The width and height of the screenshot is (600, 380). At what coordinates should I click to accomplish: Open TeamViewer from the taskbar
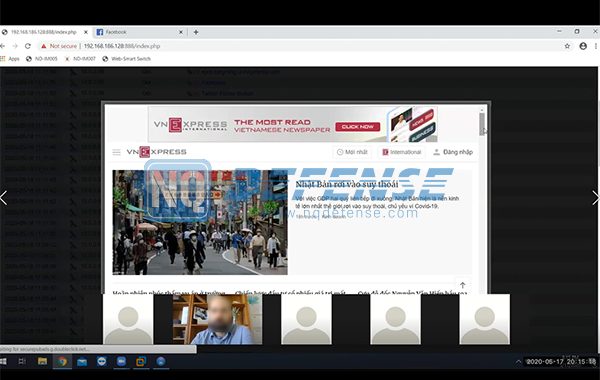(102, 361)
